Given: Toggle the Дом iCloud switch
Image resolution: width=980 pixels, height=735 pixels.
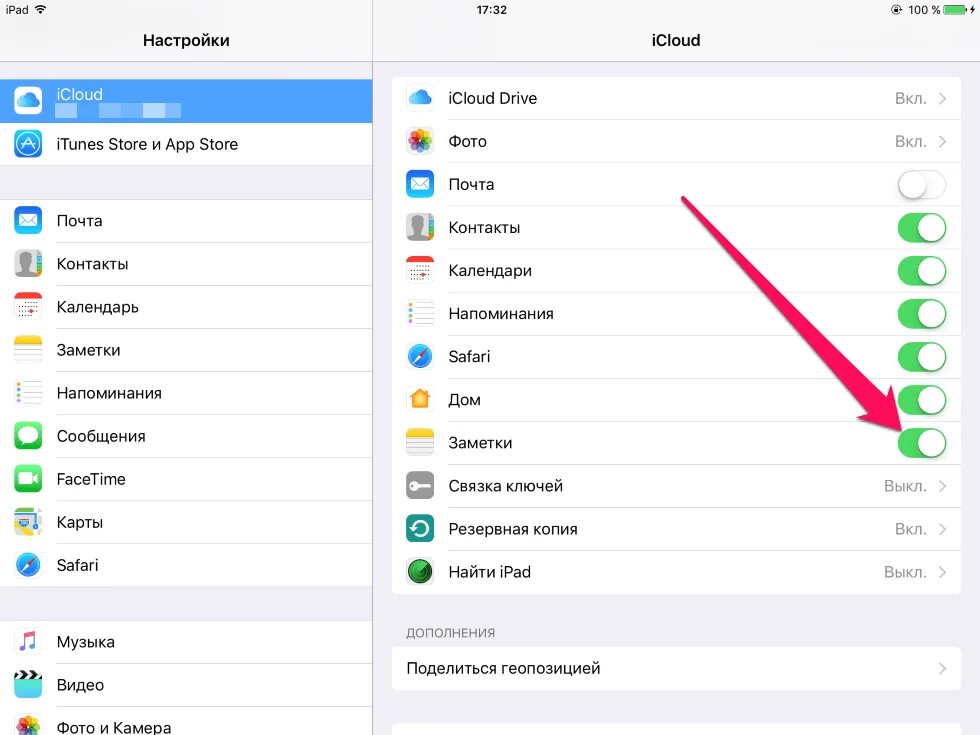Looking at the screenshot, I should (921, 400).
